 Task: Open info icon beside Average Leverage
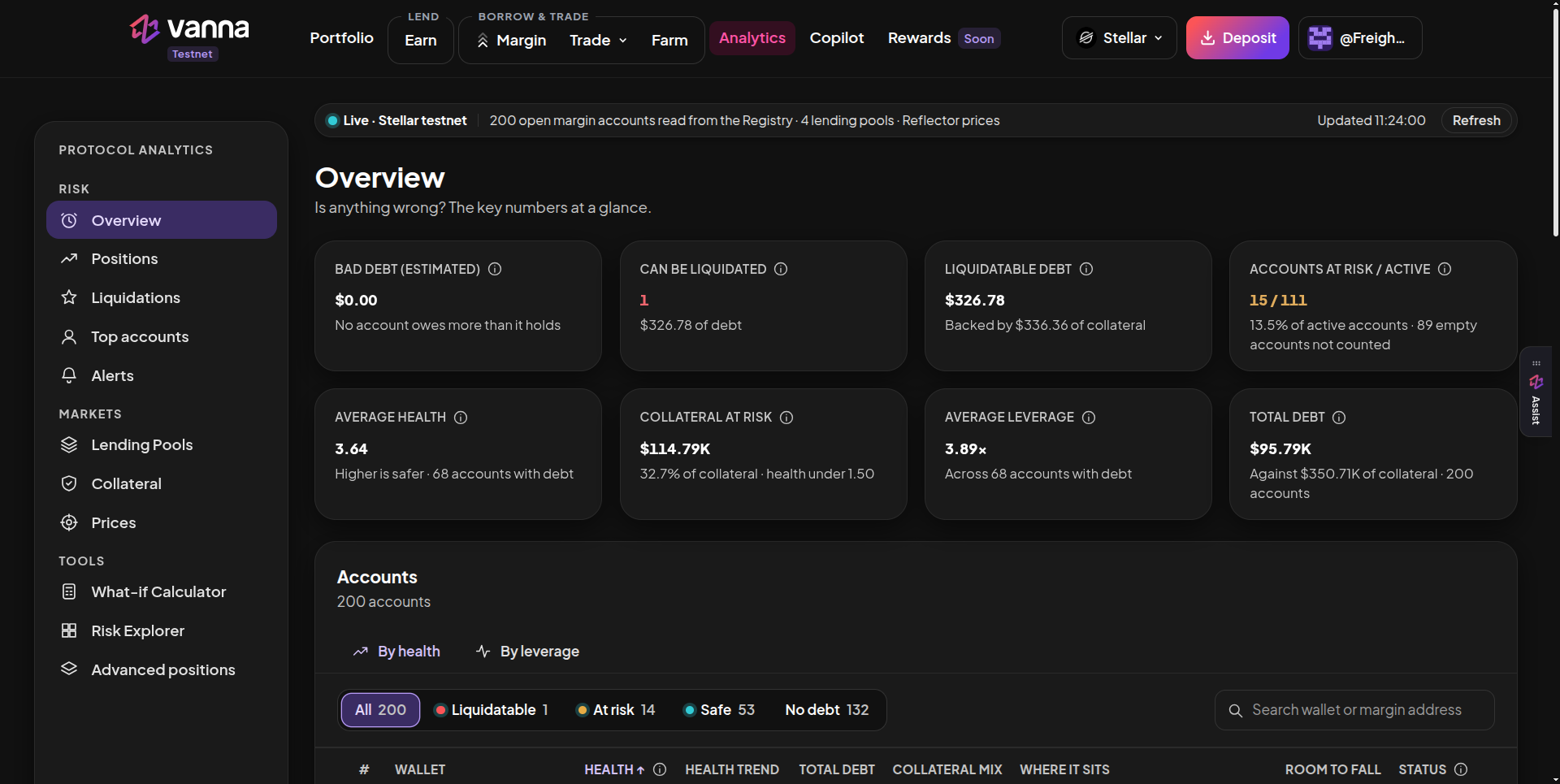tap(1089, 418)
